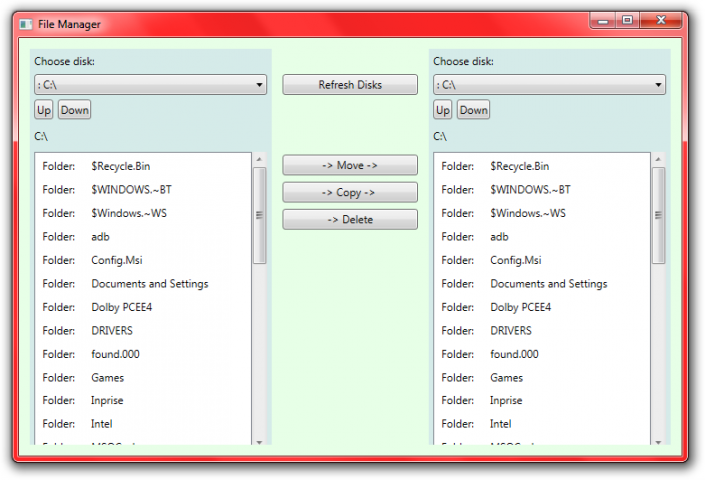Select $Recycle.Bin in right list
Screen dimensions: 705x480
[x=542, y=166]
